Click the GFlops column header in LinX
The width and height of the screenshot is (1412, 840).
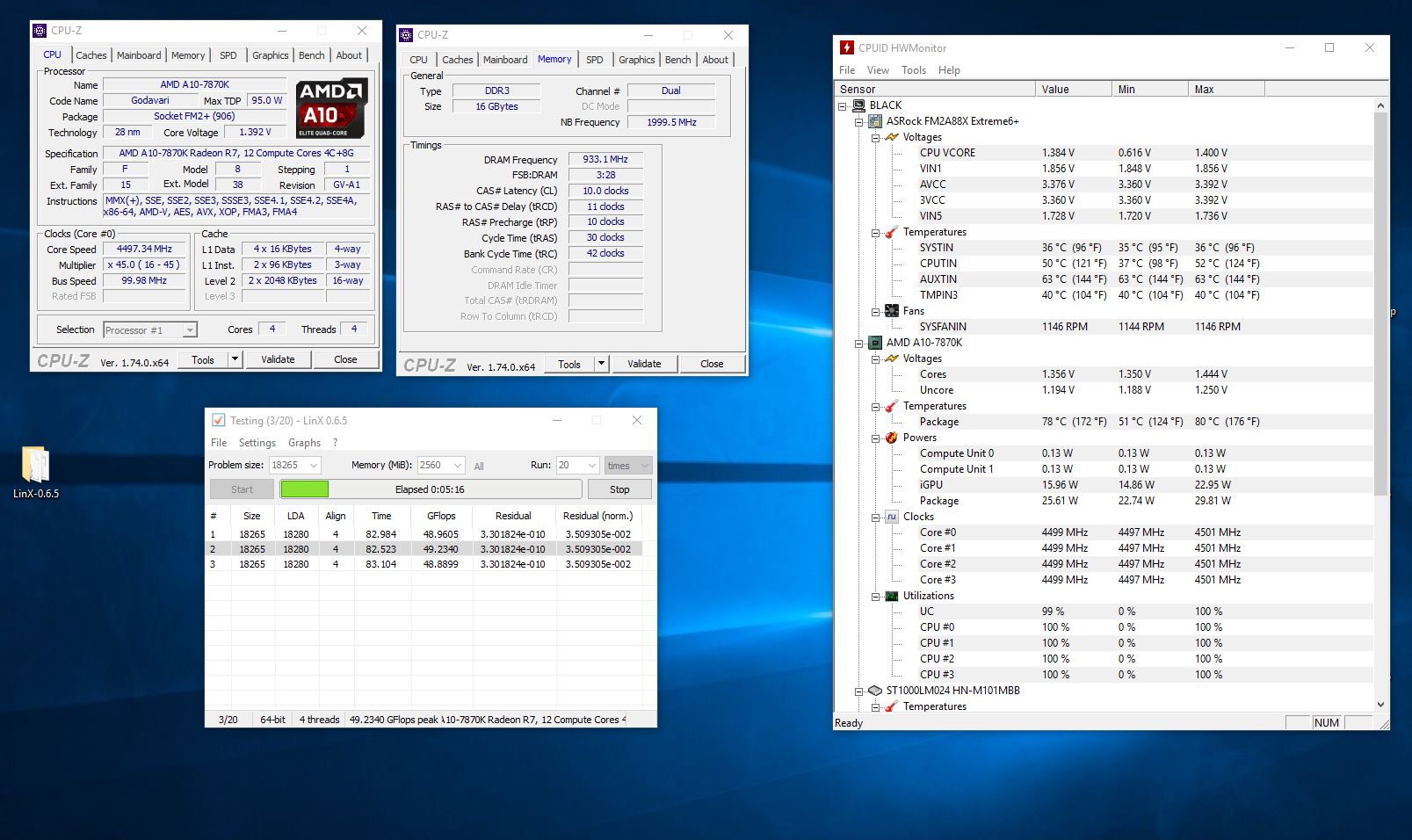click(x=441, y=516)
